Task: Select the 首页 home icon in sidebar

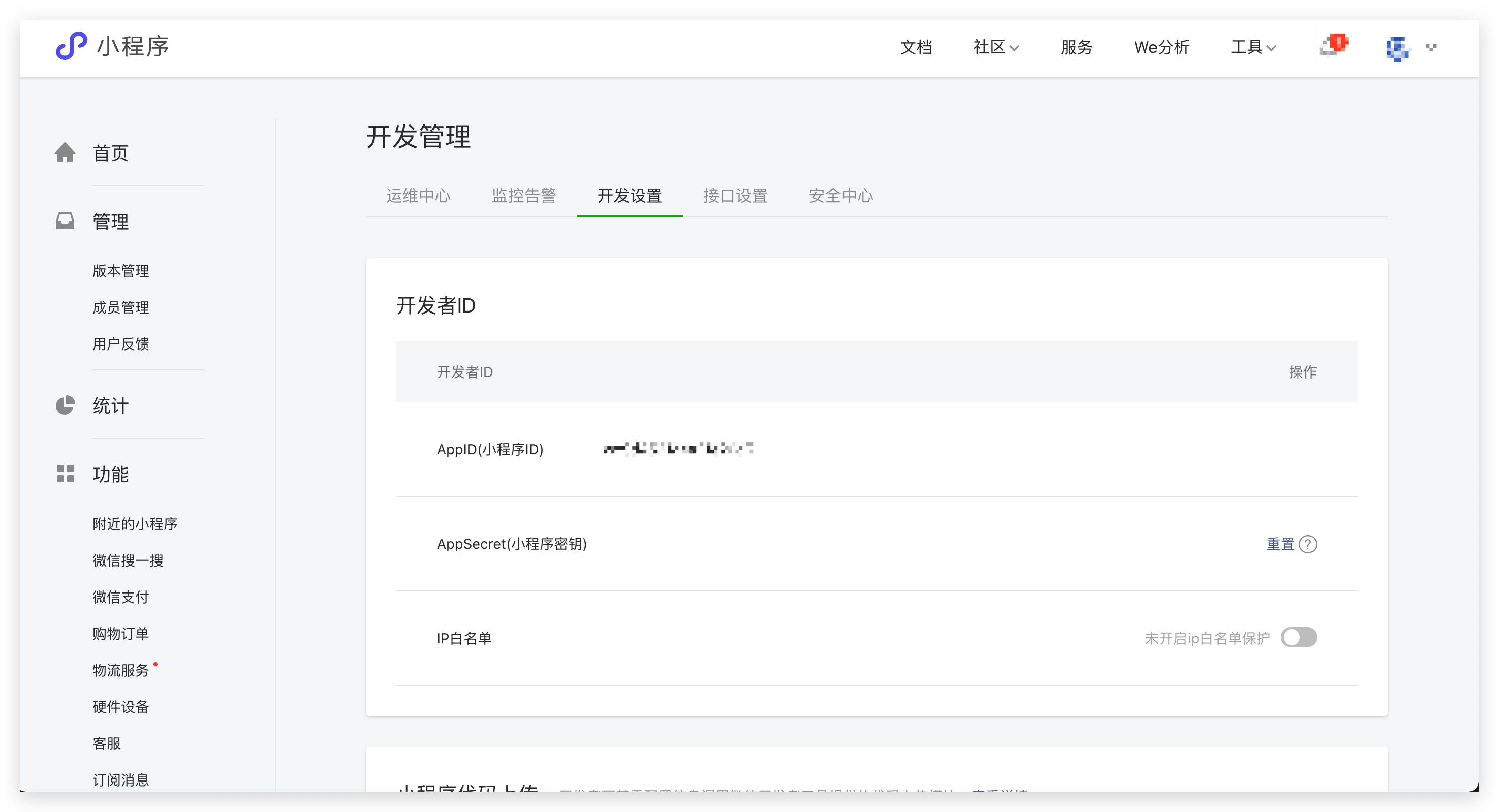Action: 65,152
